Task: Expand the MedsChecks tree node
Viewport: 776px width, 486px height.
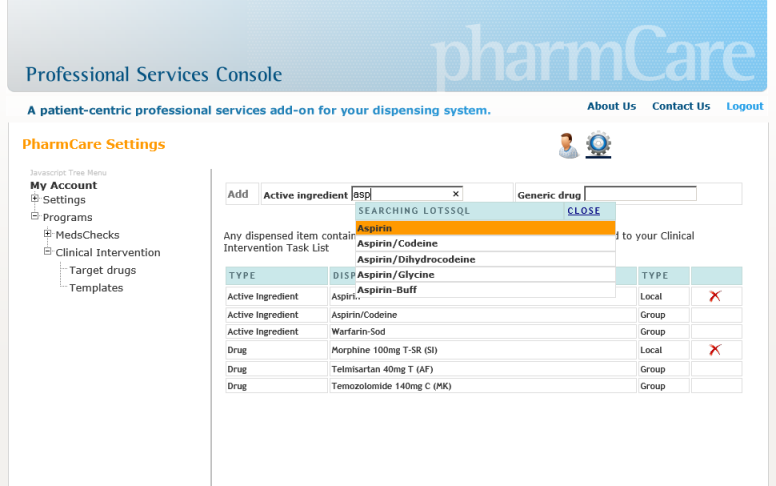Action: (48, 234)
